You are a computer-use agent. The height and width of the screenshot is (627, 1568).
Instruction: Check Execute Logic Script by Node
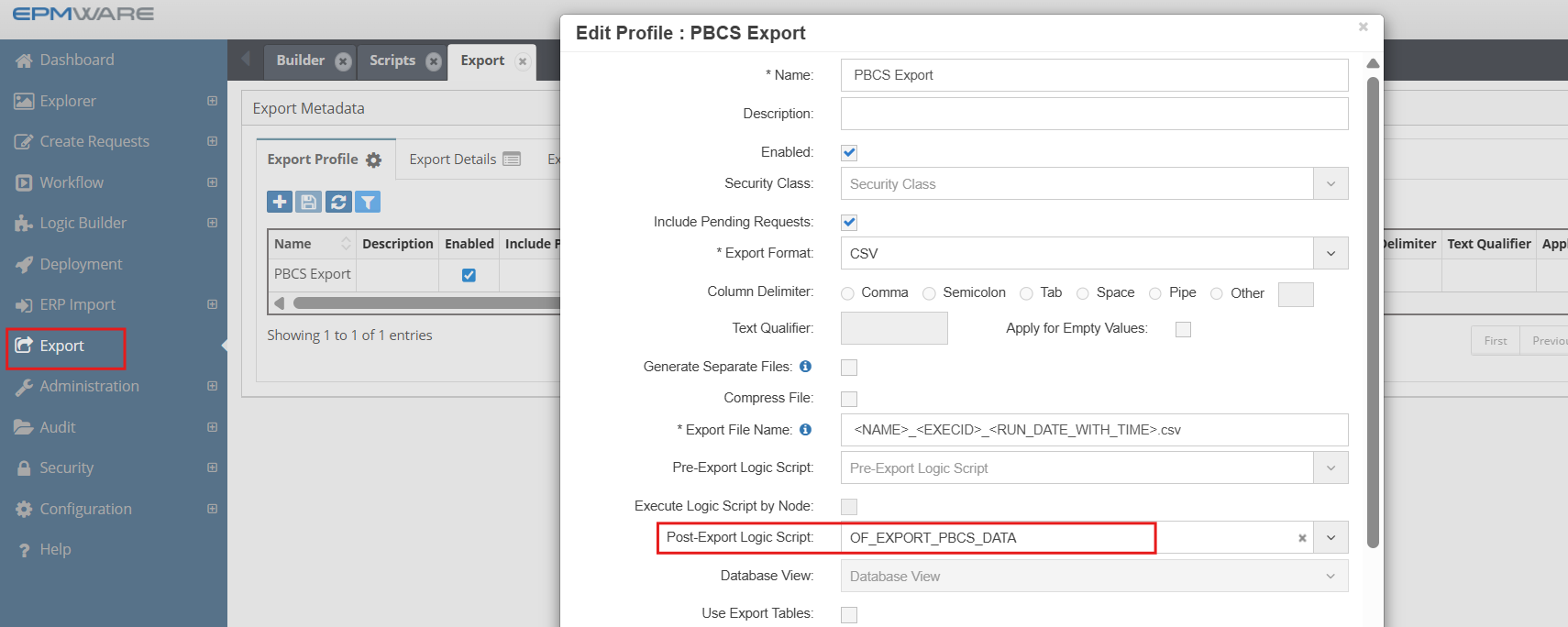click(x=849, y=507)
